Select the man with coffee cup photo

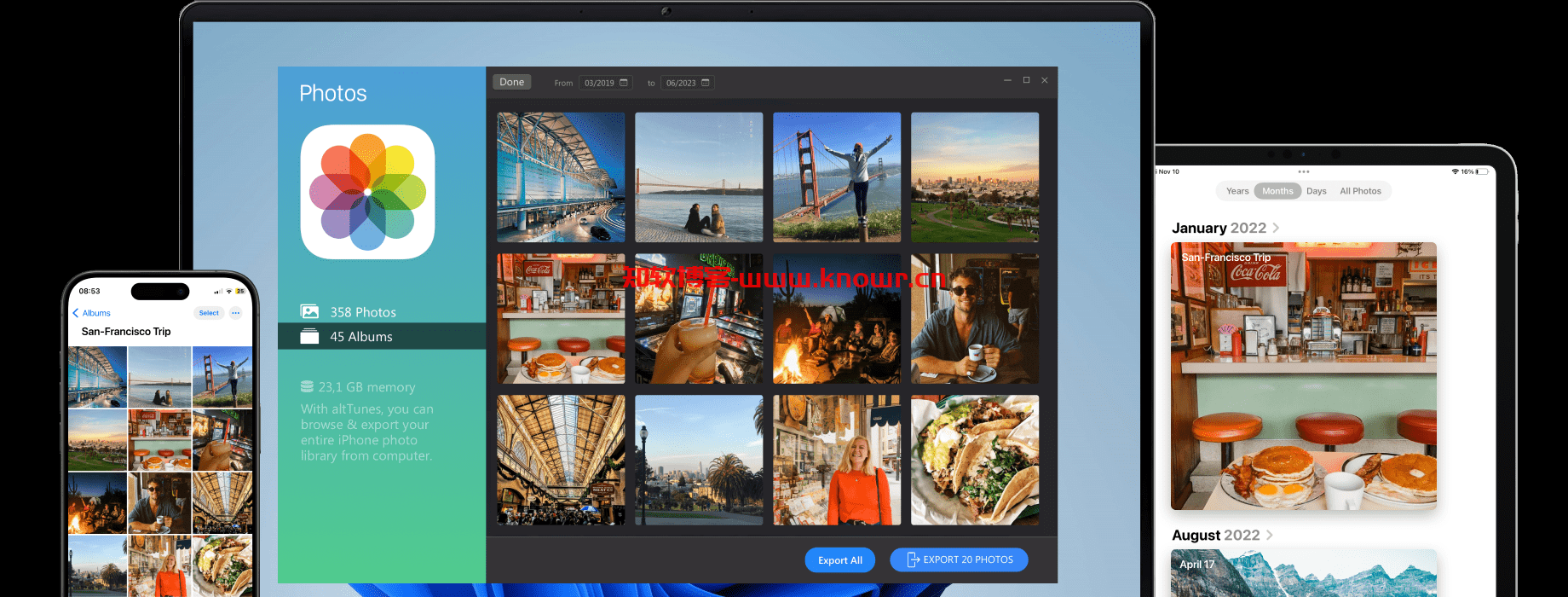click(975, 318)
